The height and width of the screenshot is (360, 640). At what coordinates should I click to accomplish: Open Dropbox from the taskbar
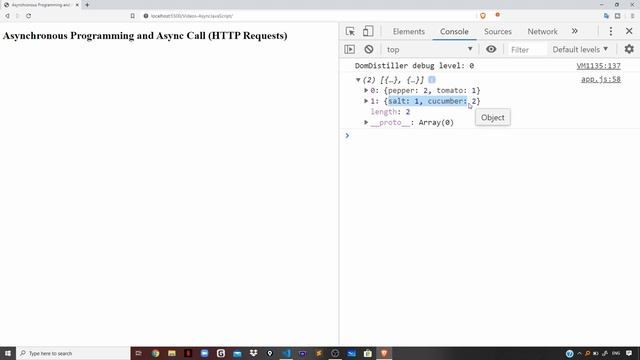point(253,353)
